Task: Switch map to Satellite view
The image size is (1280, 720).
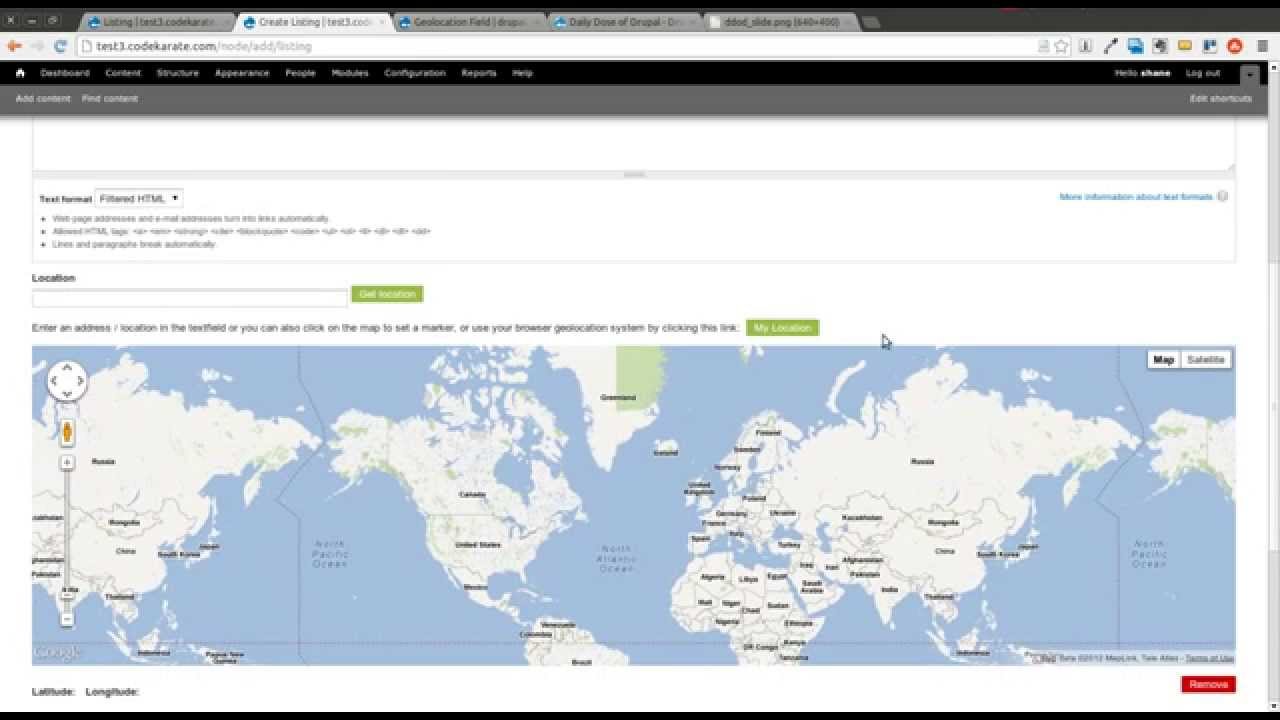Action: click(x=1206, y=360)
